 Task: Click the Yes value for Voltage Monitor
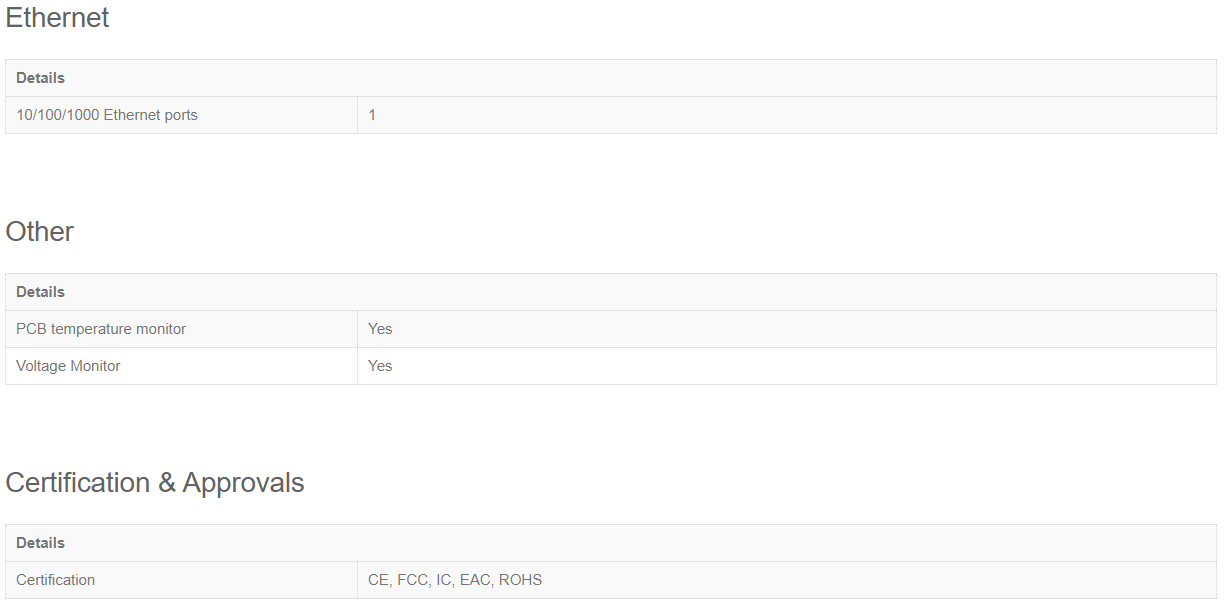[380, 366]
